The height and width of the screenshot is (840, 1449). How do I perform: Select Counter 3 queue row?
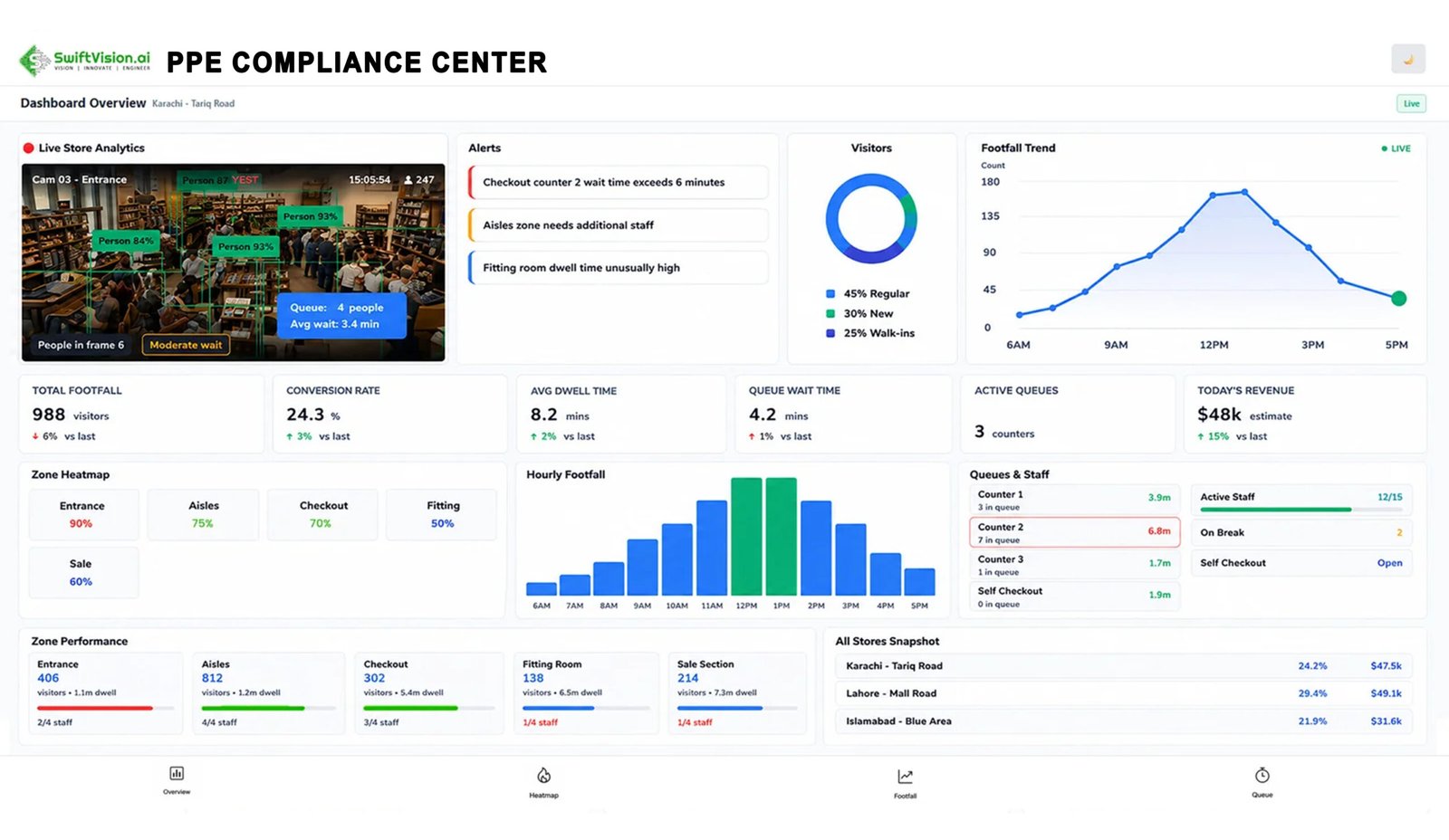click(x=1075, y=565)
